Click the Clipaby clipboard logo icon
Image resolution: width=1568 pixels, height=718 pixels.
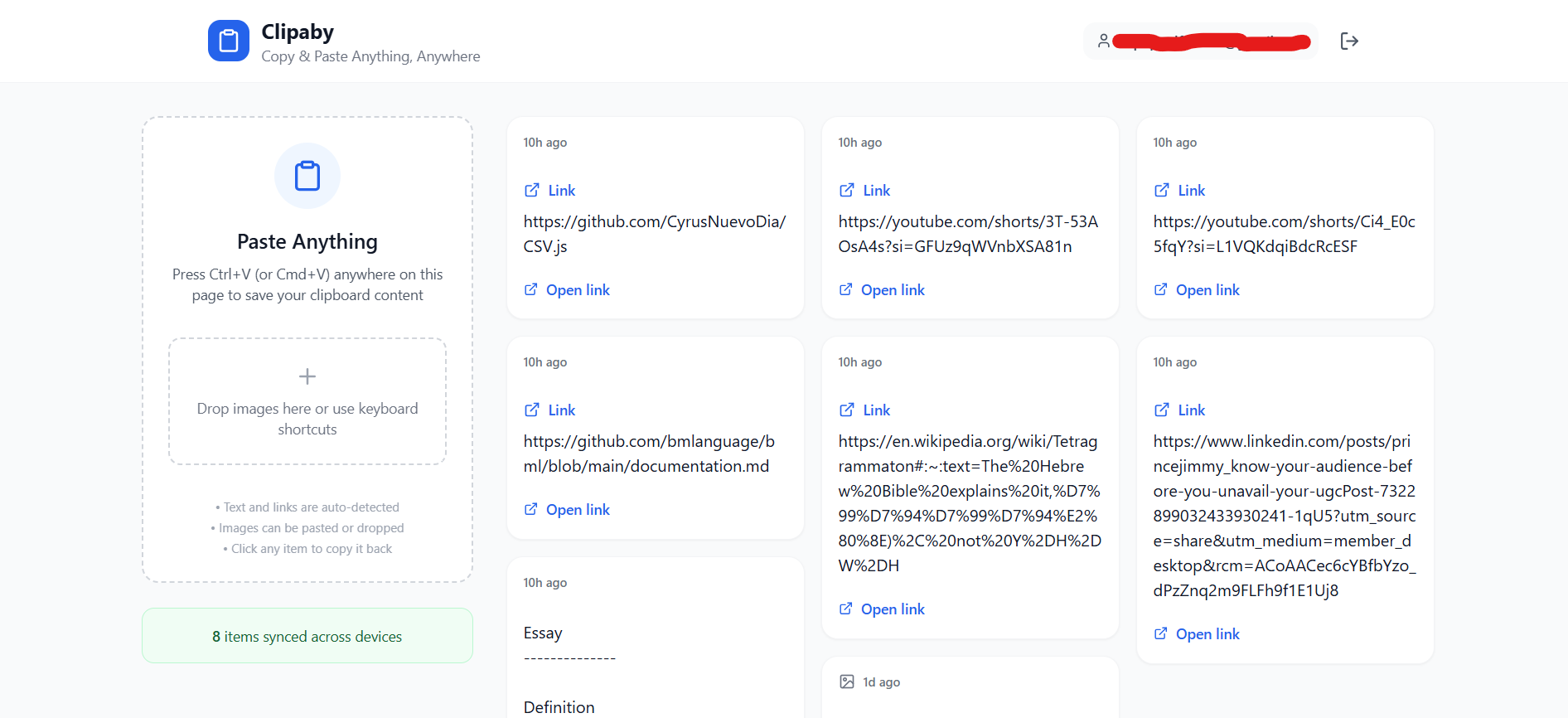(229, 41)
